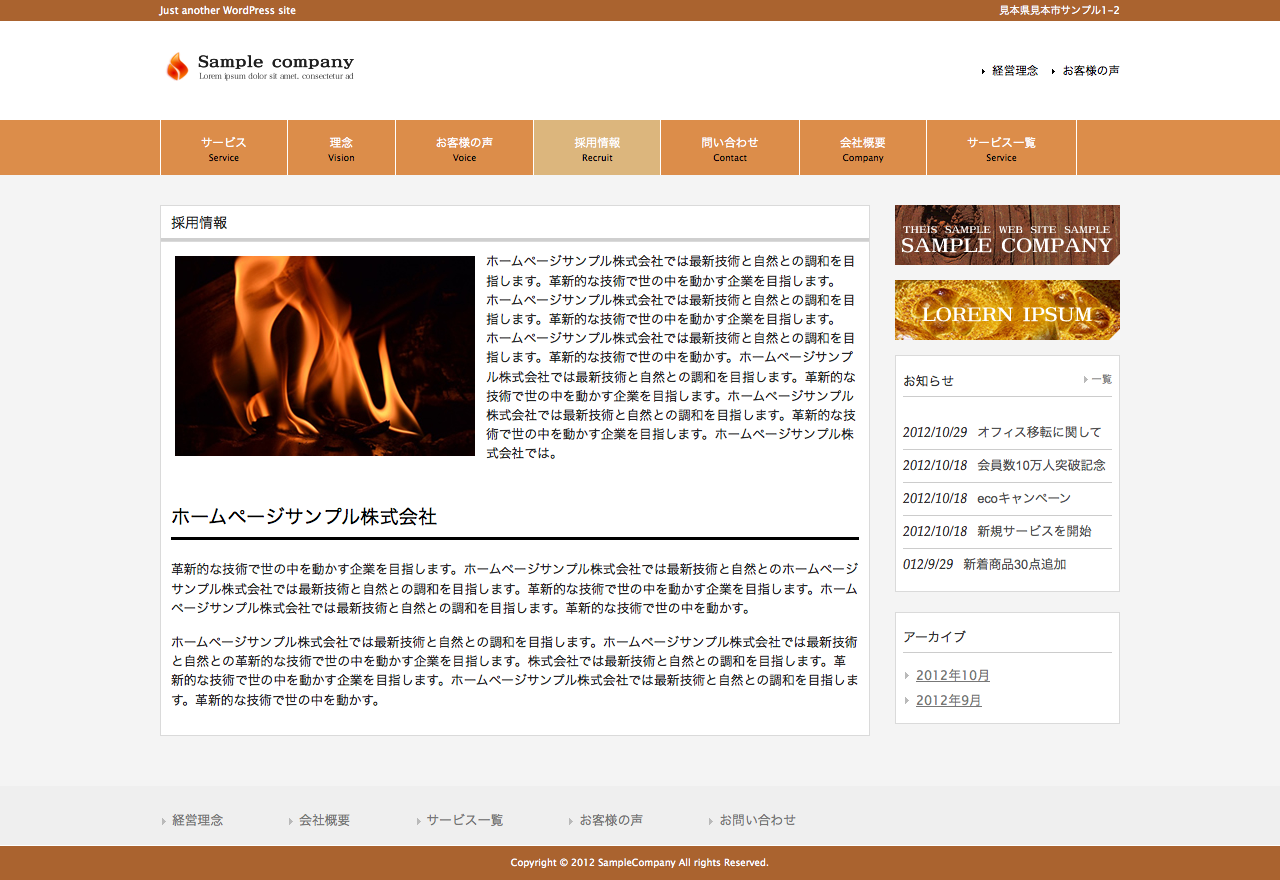Click the 採用情報 page heading

pos(199,222)
